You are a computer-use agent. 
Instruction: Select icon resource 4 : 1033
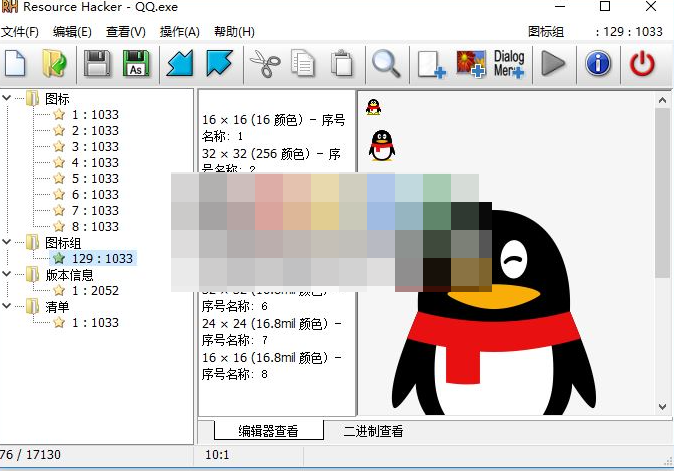click(x=95, y=162)
